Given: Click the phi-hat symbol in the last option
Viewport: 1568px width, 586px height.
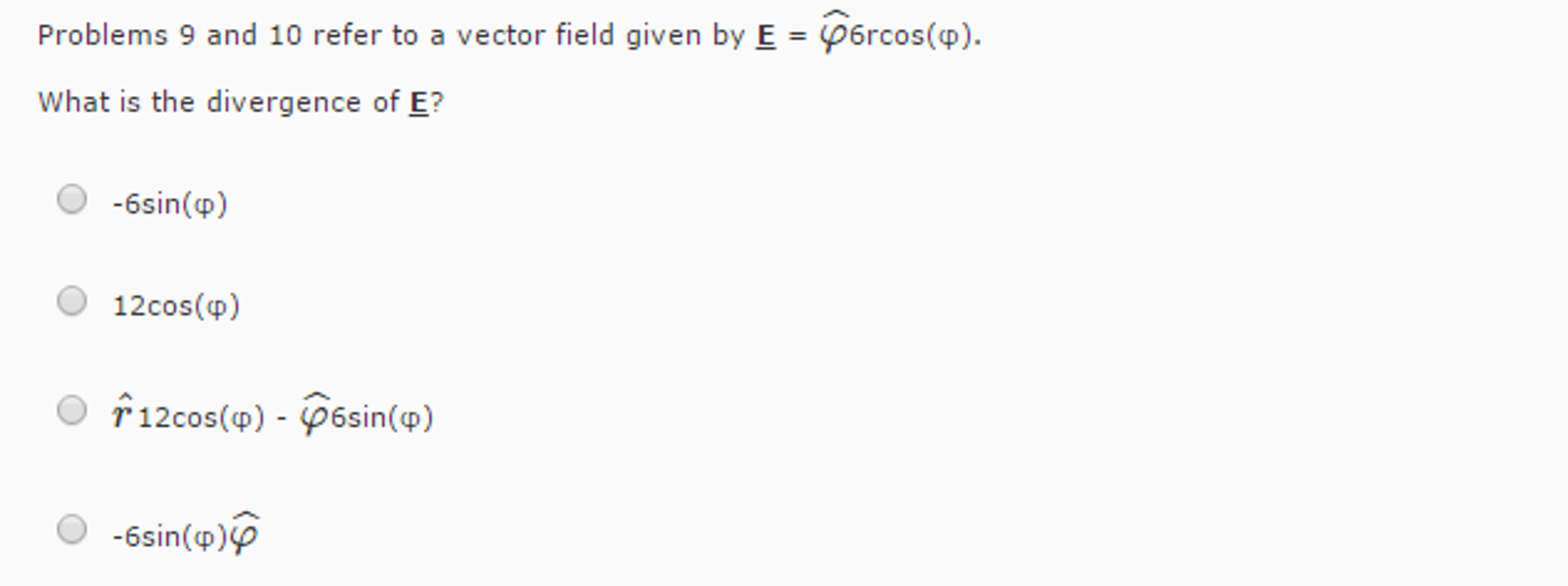Looking at the screenshot, I should click(244, 533).
